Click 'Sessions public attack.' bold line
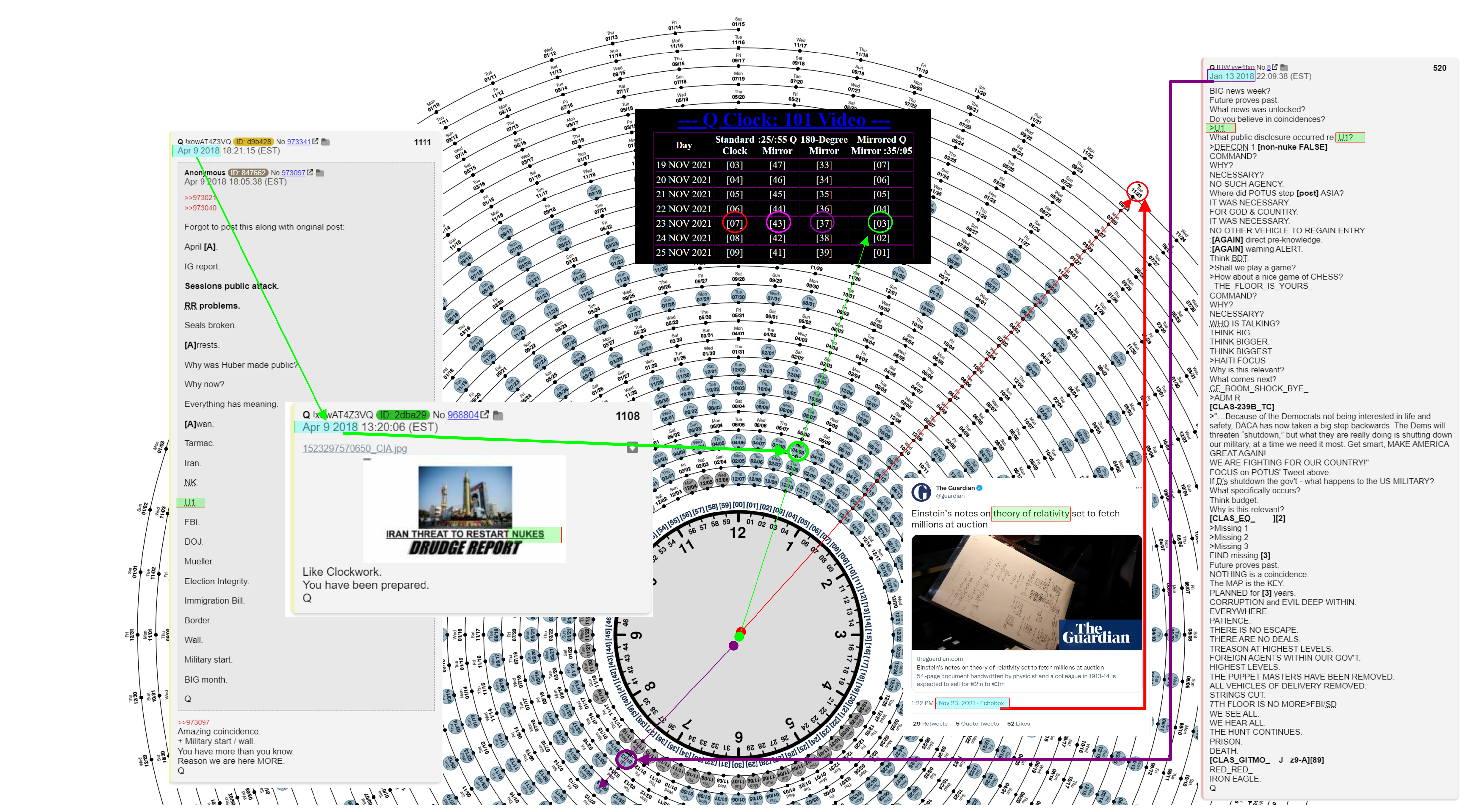The height and width of the screenshot is (812, 1477). pos(232,286)
